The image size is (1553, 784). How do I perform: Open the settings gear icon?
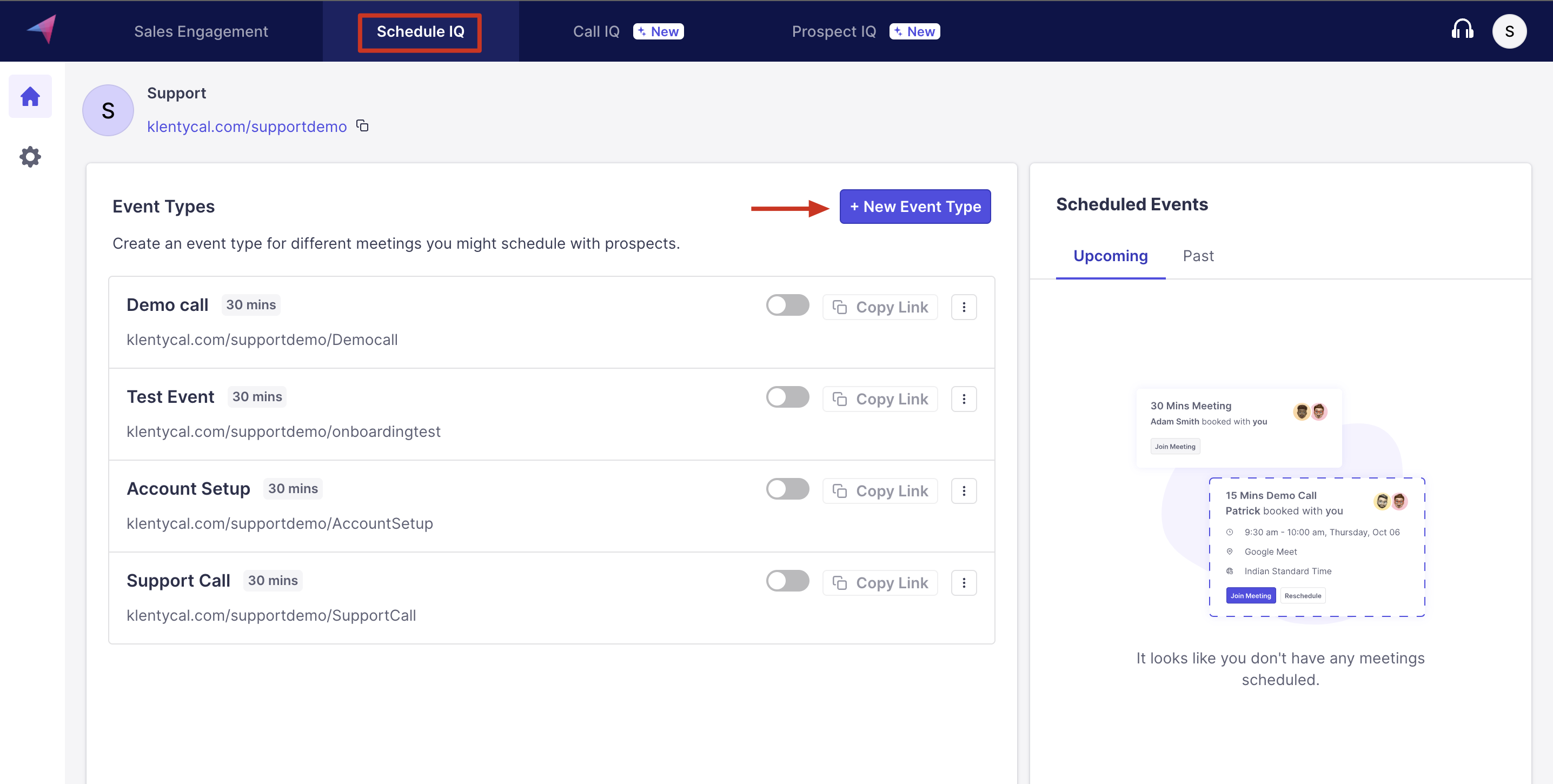30,157
